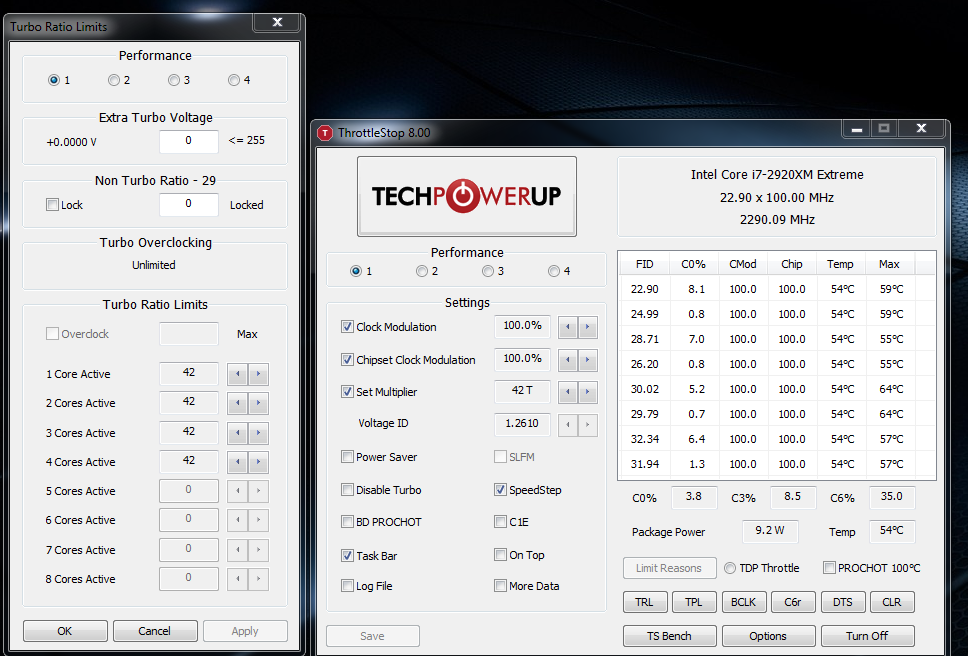Select Performance profile 4 in Turbo Ratio Limits
968x656 pixels.
[234, 80]
